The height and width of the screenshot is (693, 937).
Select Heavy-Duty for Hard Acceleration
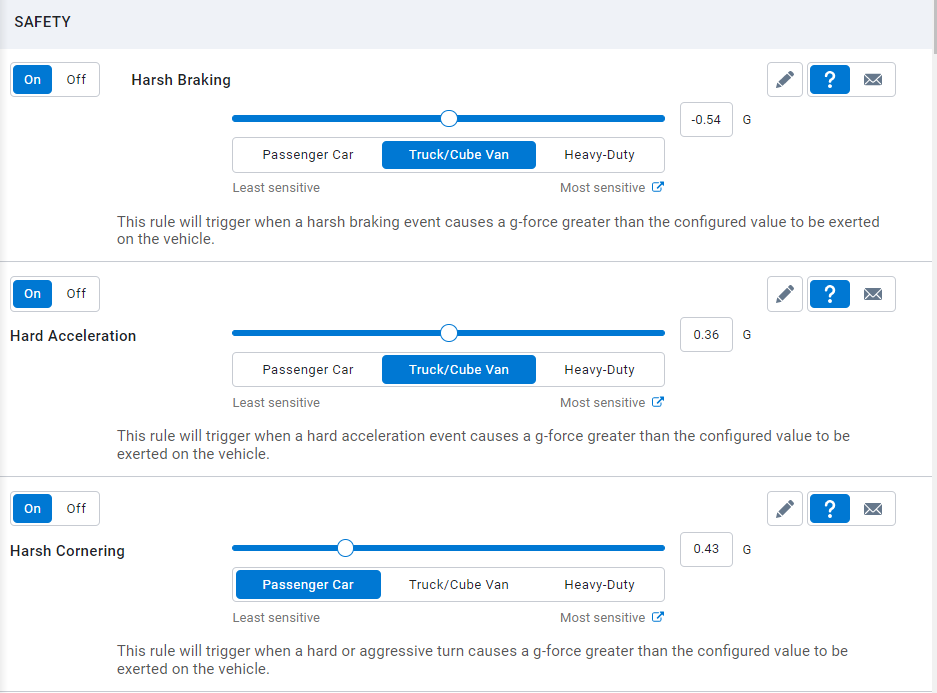[x=600, y=369]
